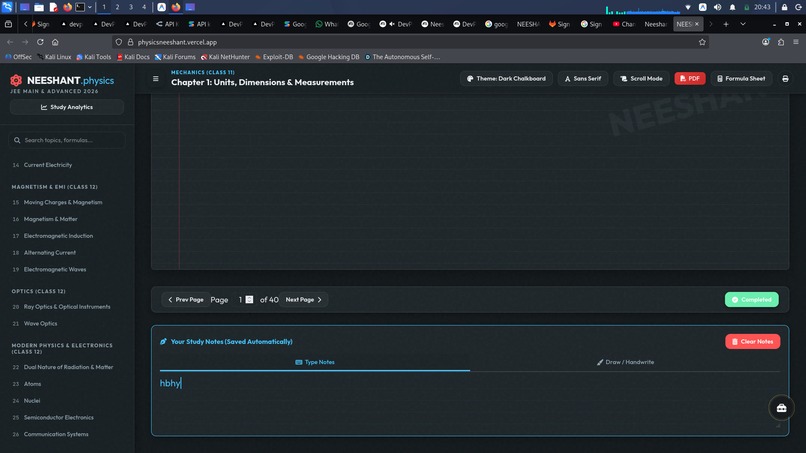Go to the browser home page
This screenshot has width=806, height=453.
[x=55, y=42]
